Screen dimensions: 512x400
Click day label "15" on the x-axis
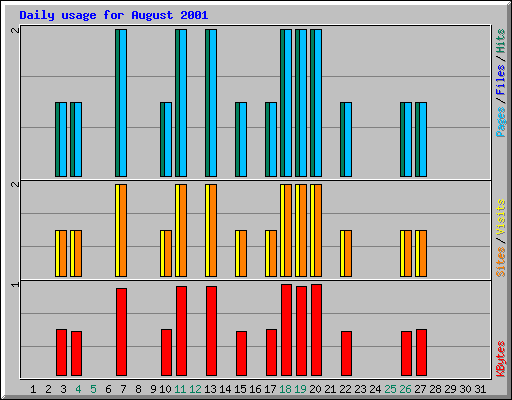tap(240, 389)
